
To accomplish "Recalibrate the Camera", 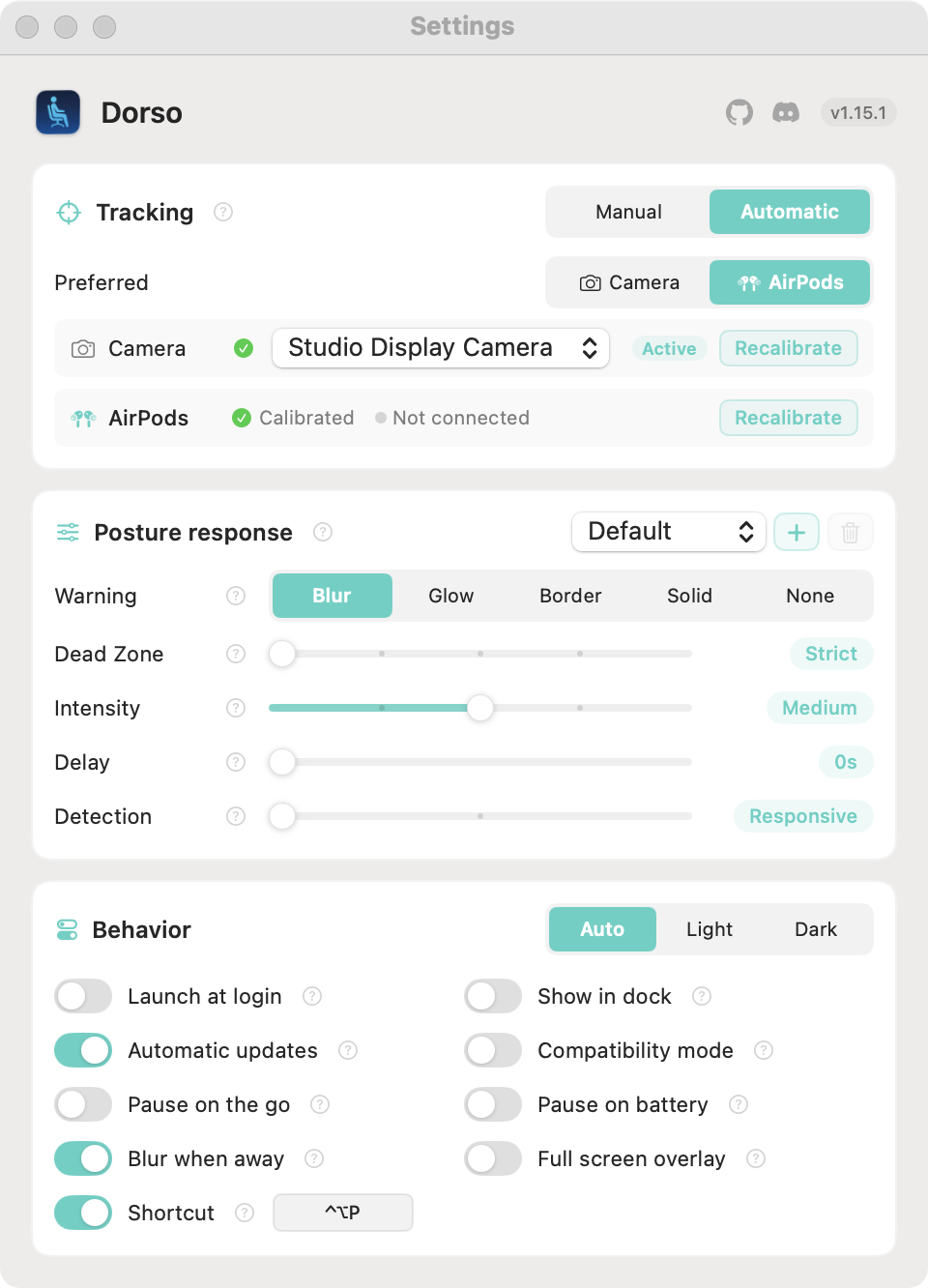I will coord(789,348).
